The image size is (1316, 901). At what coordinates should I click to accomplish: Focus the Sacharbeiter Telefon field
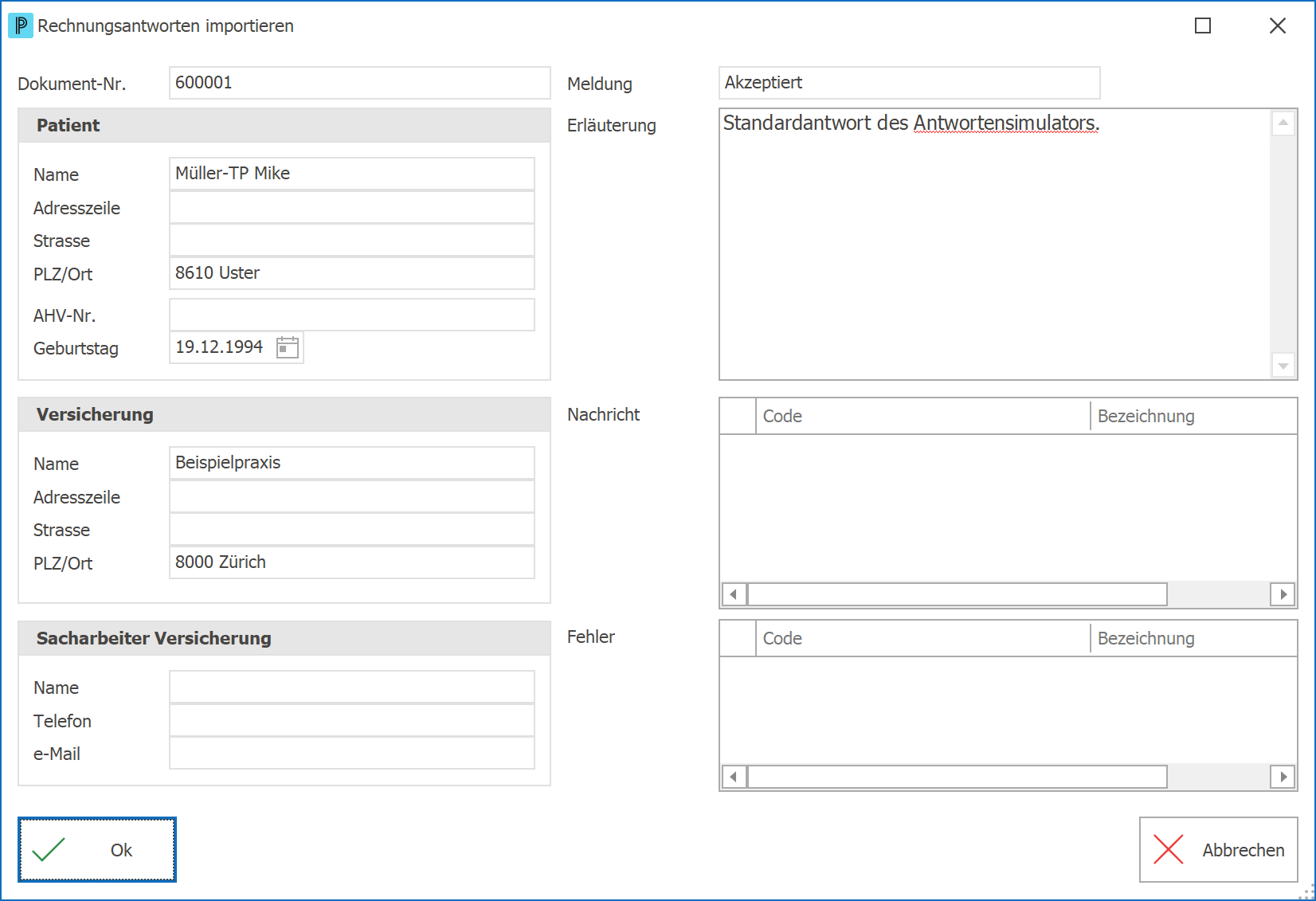[352, 720]
